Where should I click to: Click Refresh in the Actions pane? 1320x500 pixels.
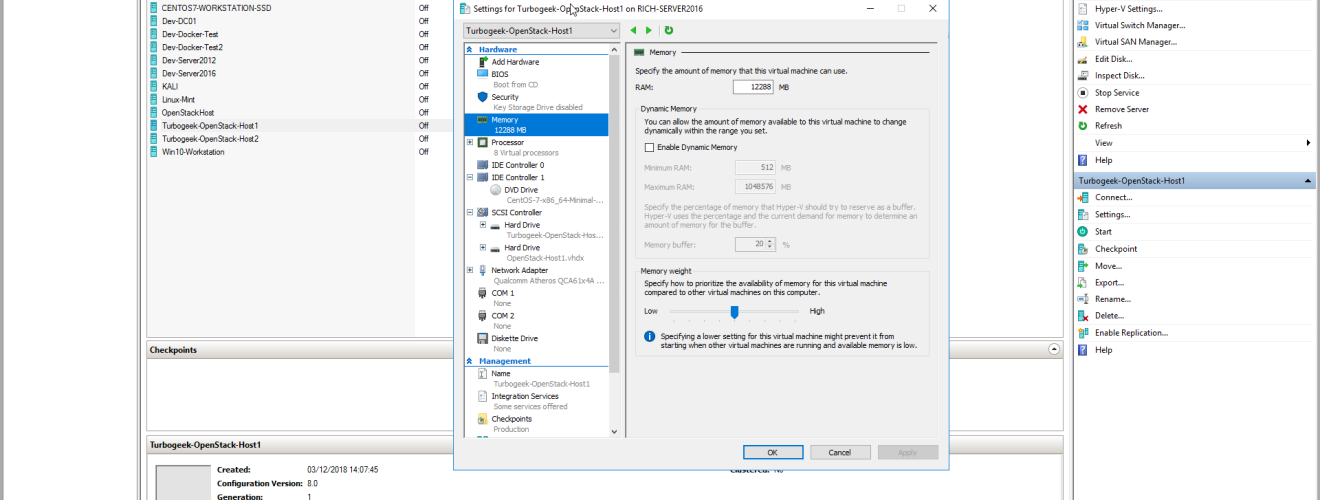pos(1108,126)
